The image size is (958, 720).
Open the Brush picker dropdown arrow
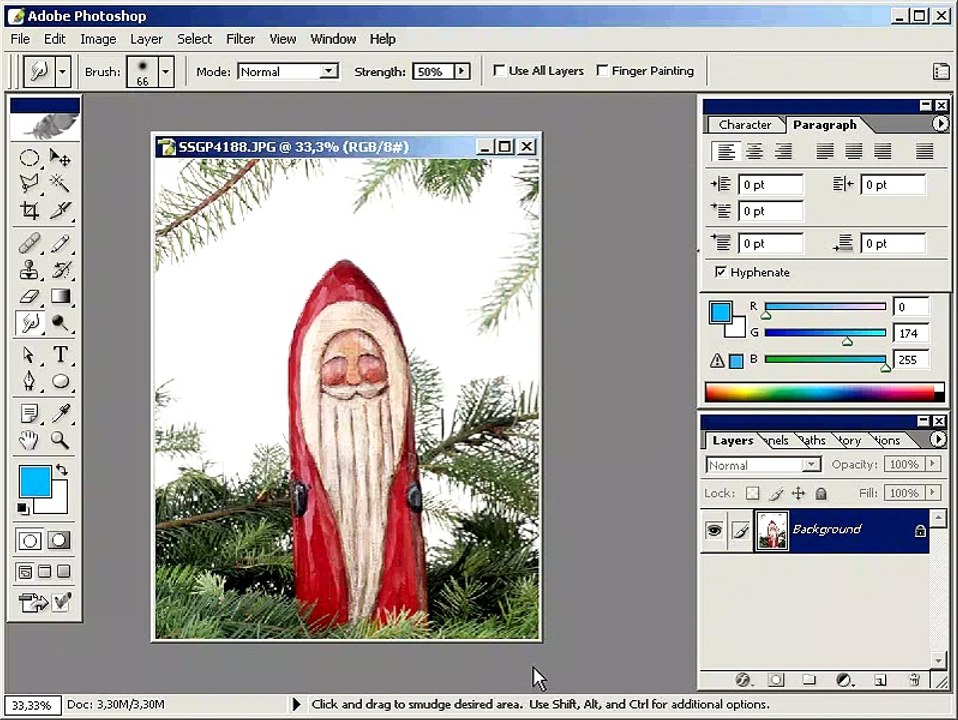tap(166, 72)
